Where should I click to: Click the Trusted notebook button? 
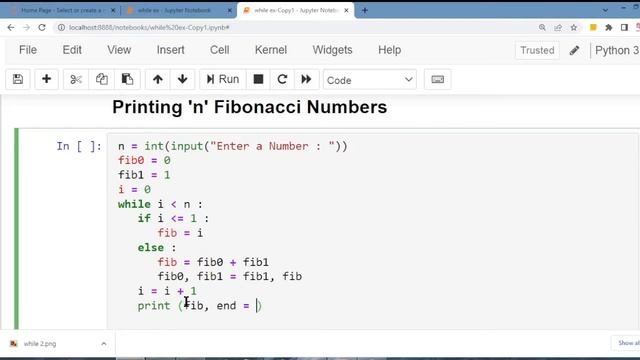tap(537, 50)
